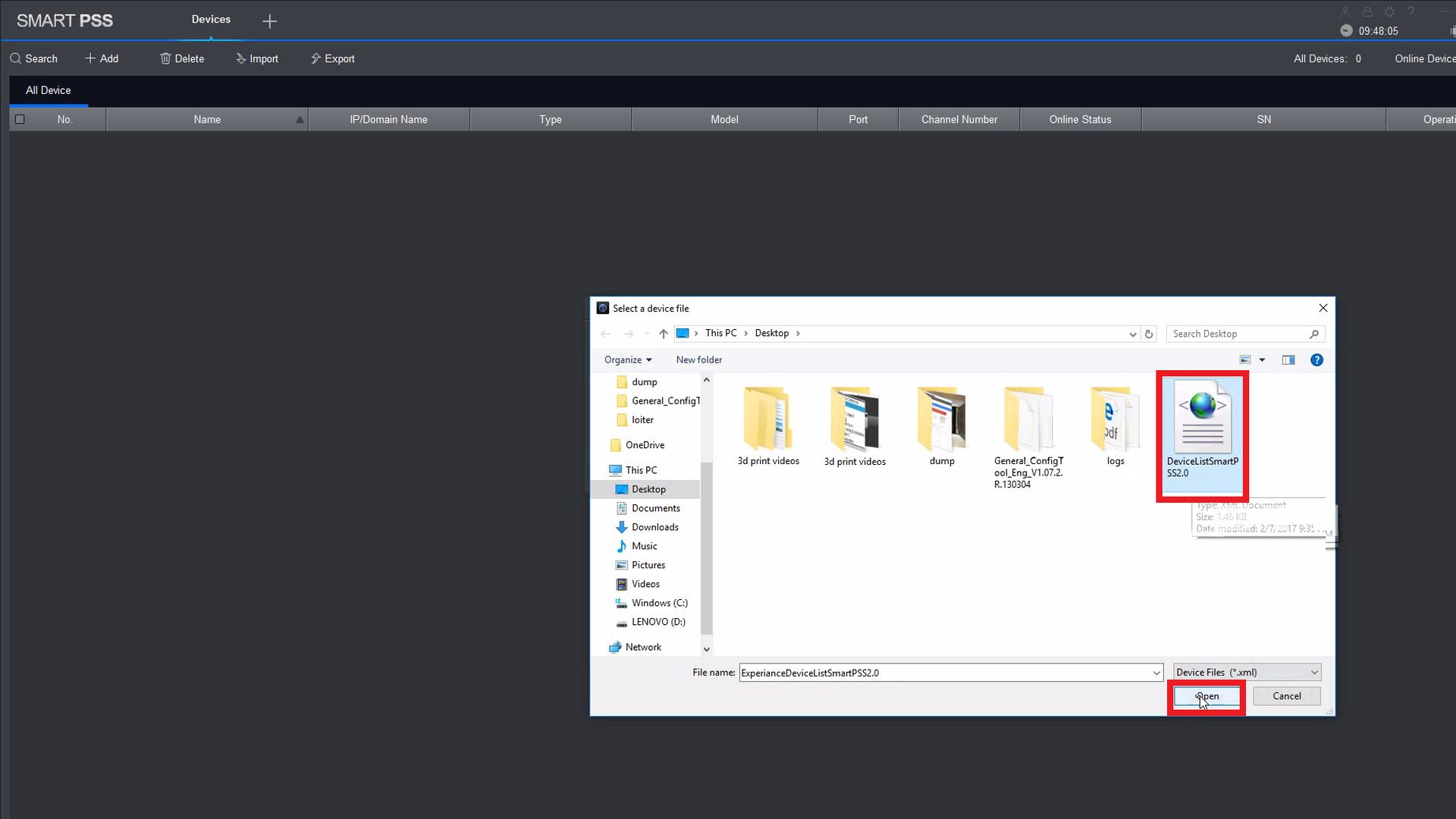This screenshot has width=1456, height=819.
Task: Click the File name input field
Action: (945, 673)
